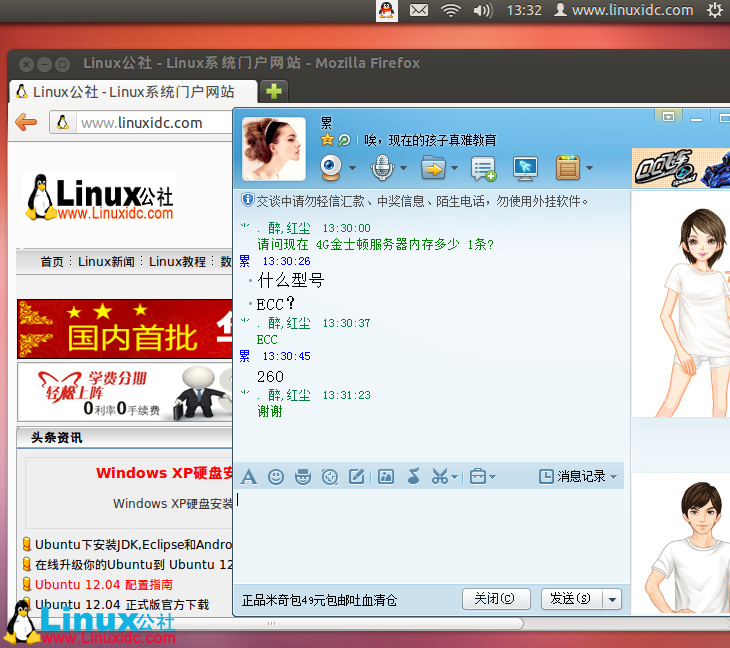Click the QQ飞车 banner advertisement
Image resolution: width=730 pixels, height=648 pixels.
coord(681,168)
